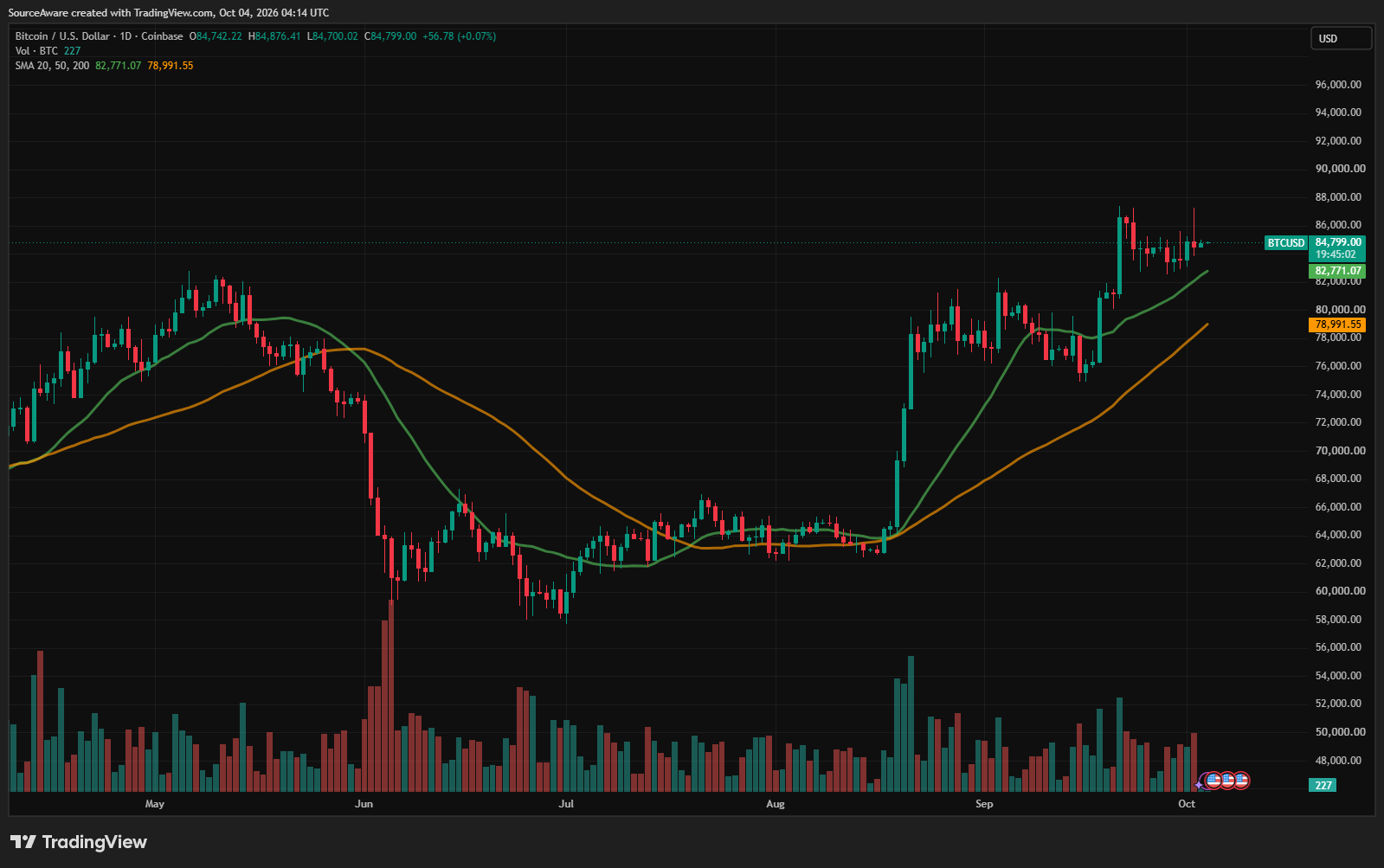Click the orange 78,991.55 value in the SMA legend
The image size is (1384, 868).
click(x=171, y=66)
